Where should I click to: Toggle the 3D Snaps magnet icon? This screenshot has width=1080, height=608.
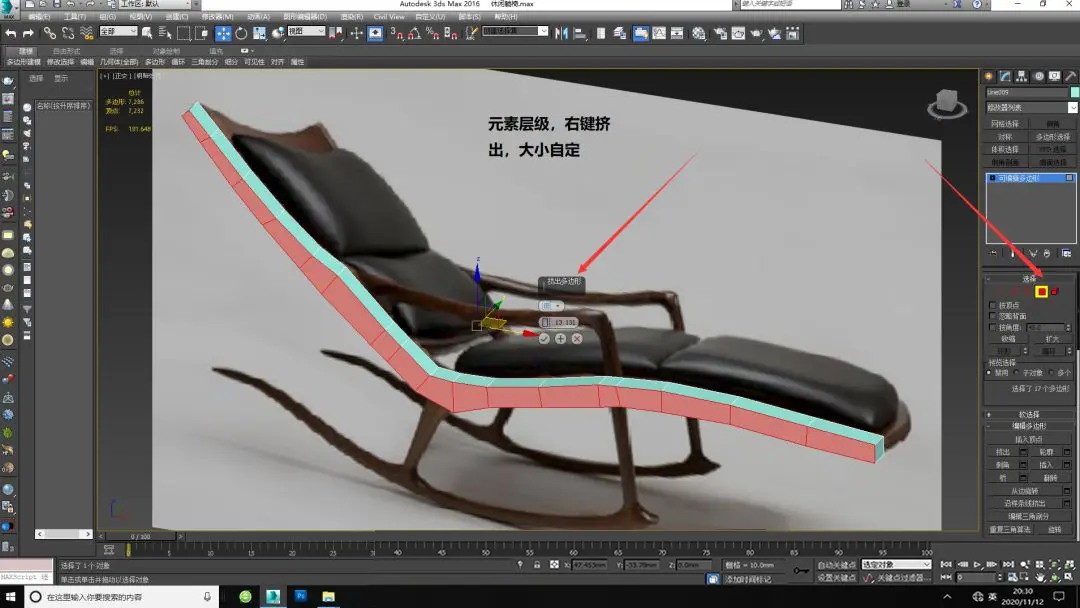397,32
